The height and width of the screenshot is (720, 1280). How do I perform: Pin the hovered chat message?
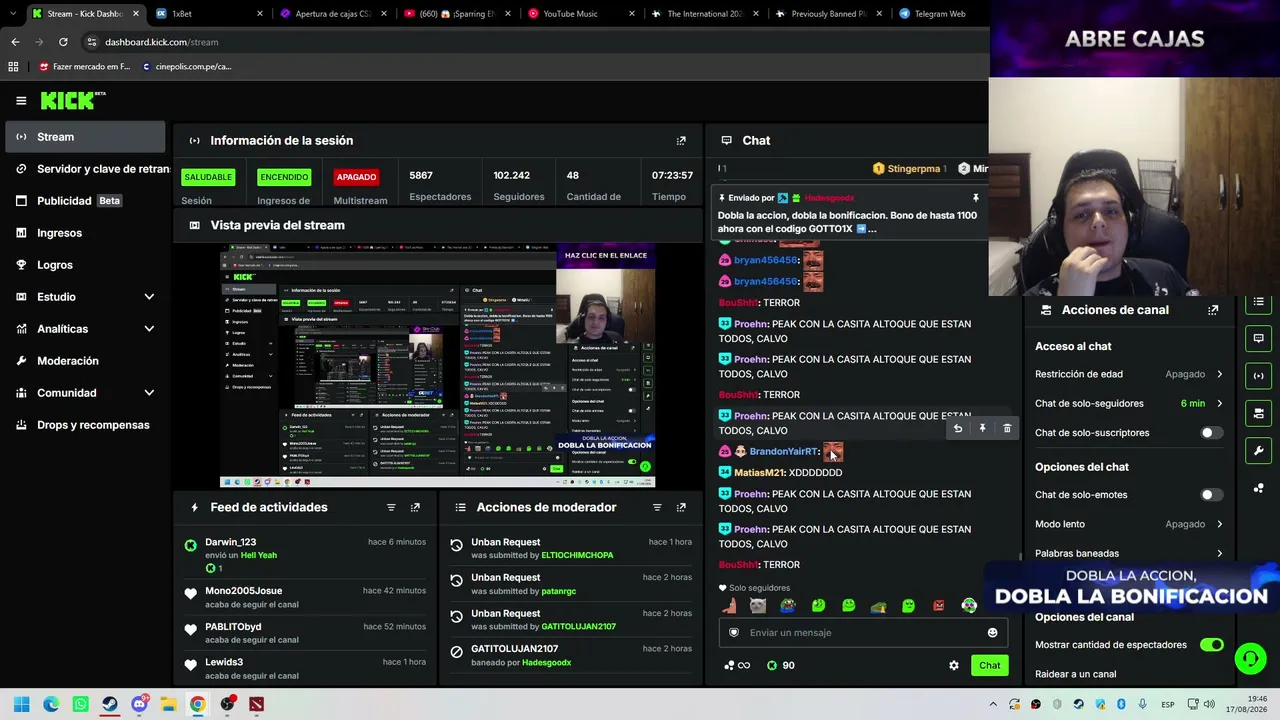tap(982, 429)
